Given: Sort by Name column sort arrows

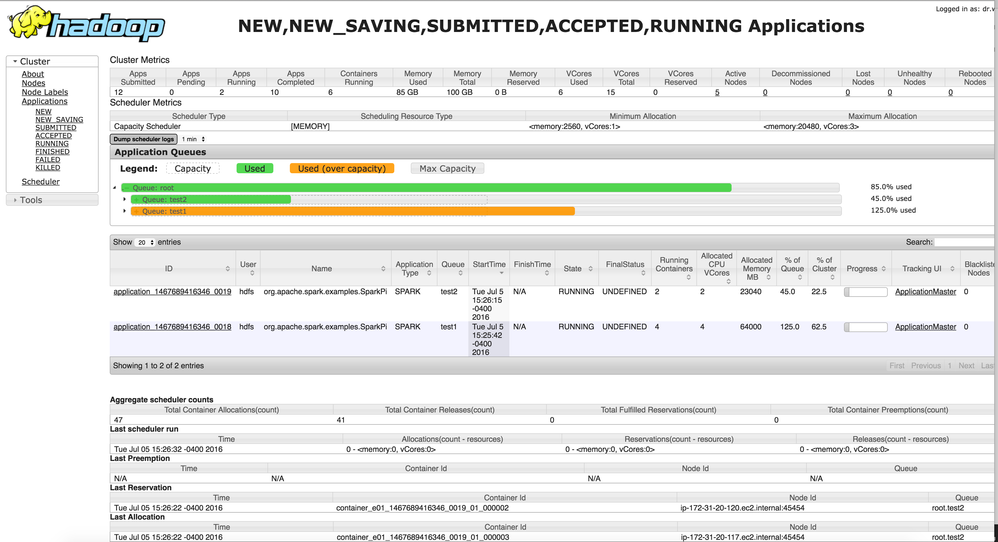Looking at the screenshot, I should point(383,269).
